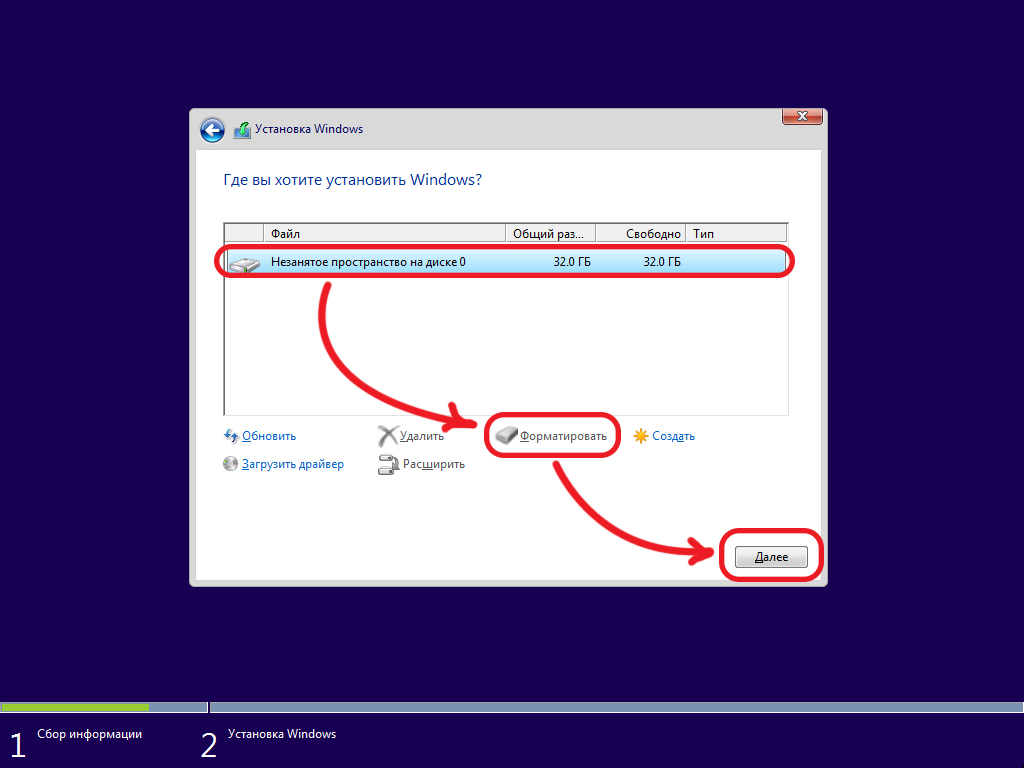Click the Форматировать drive icon

click(508, 436)
